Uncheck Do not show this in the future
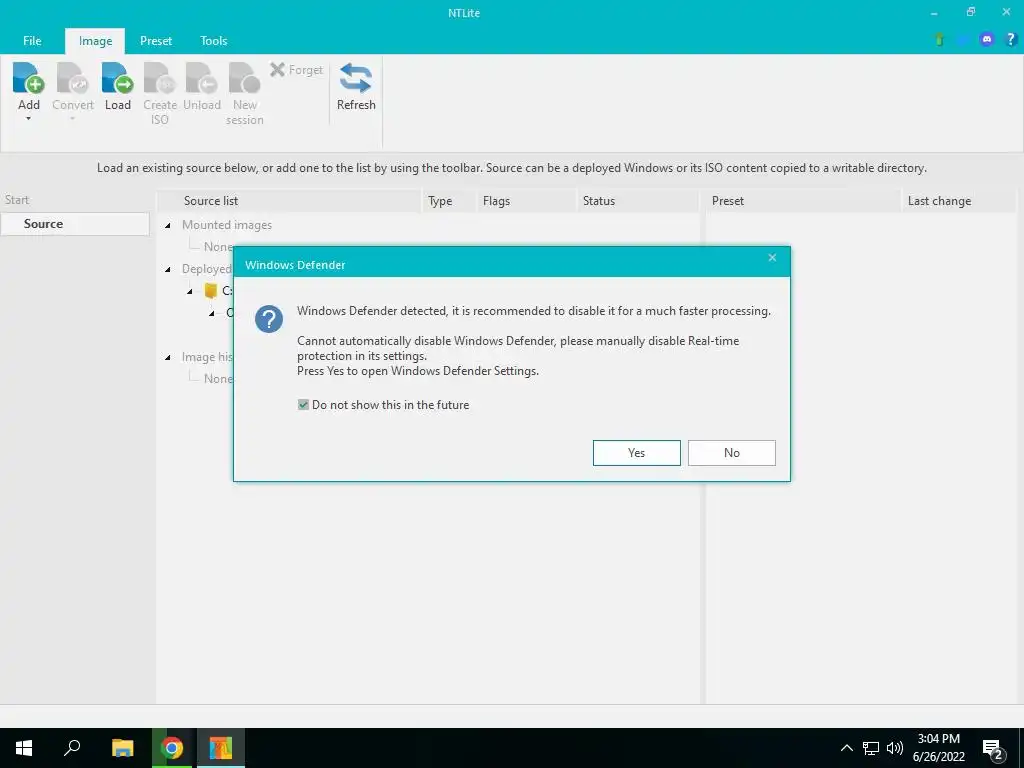Viewport: 1024px width, 768px height. [303, 405]
